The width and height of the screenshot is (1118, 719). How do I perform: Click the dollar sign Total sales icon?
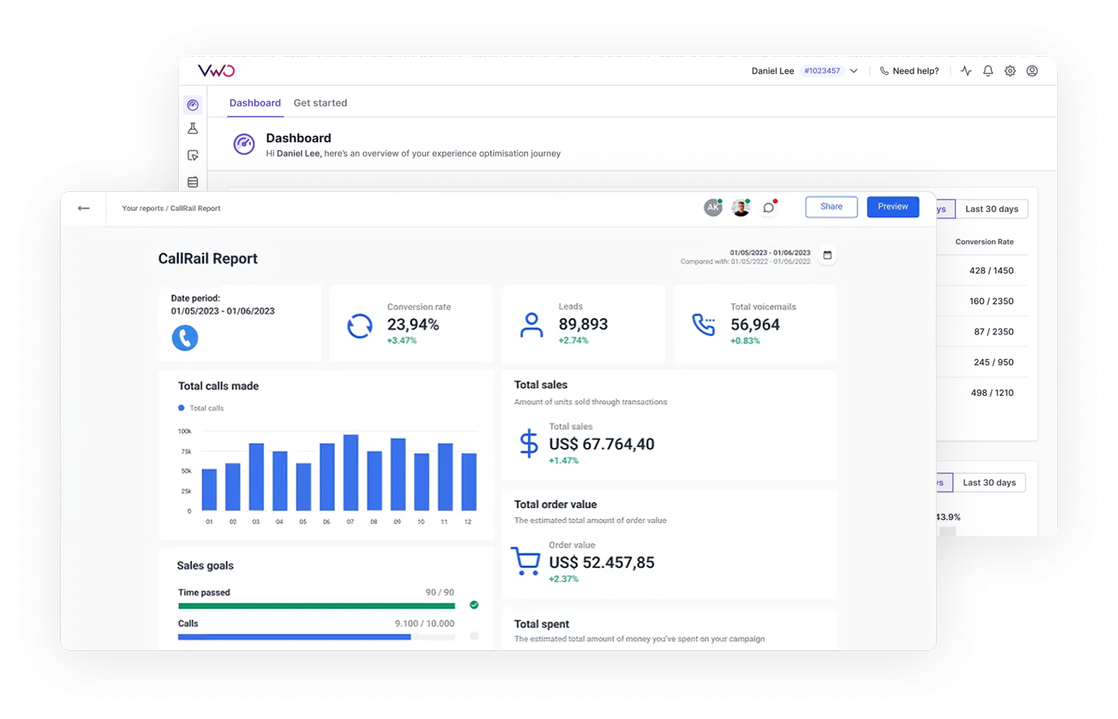529,443
